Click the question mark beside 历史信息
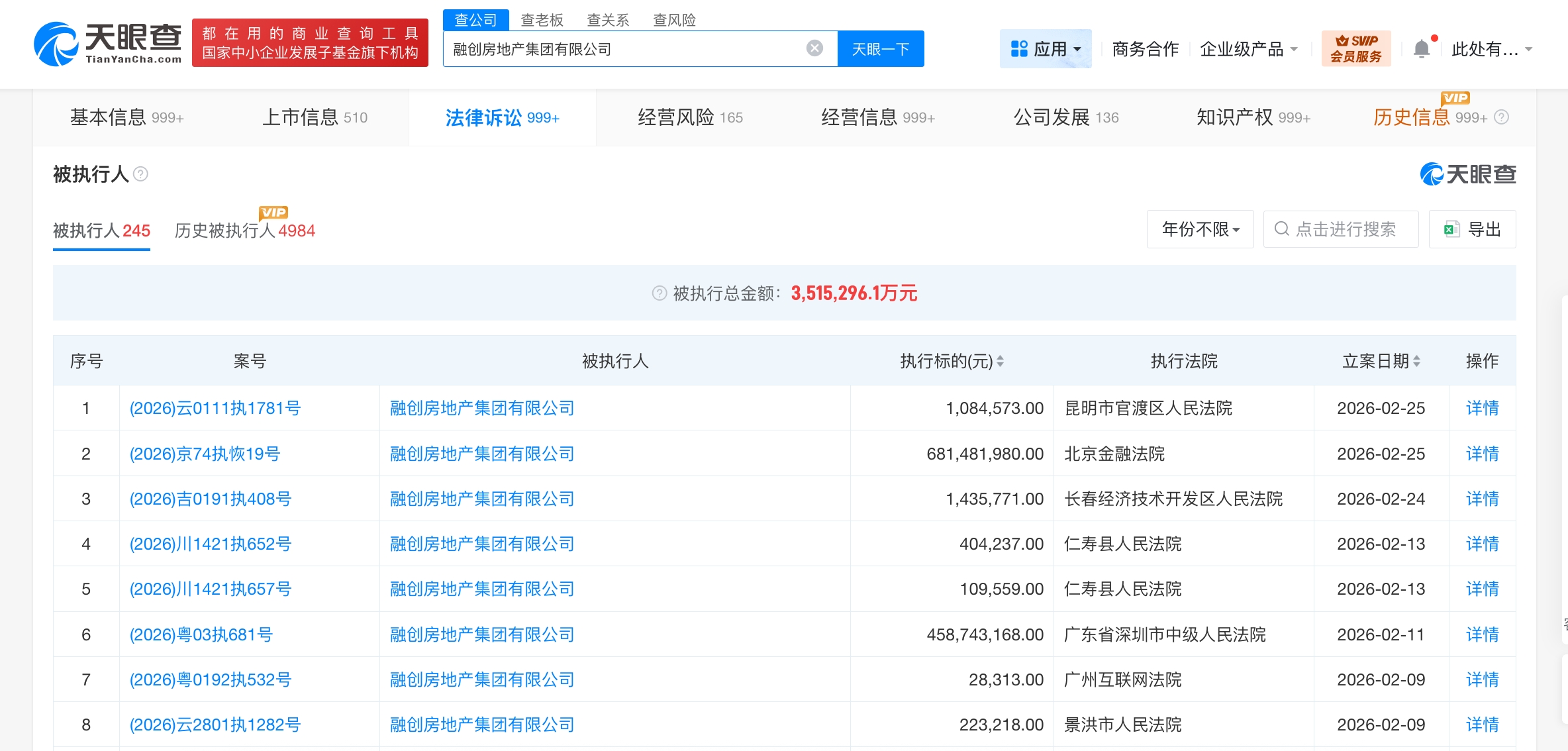This screenshot has height=751, width=1568. [x=1500, y=117]
